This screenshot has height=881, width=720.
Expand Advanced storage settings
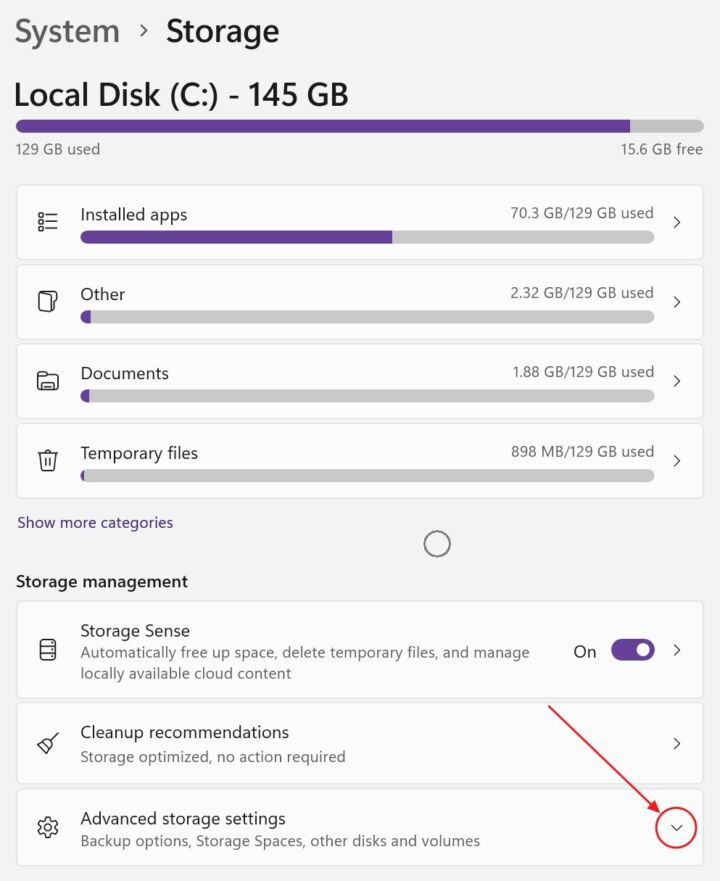676,828
